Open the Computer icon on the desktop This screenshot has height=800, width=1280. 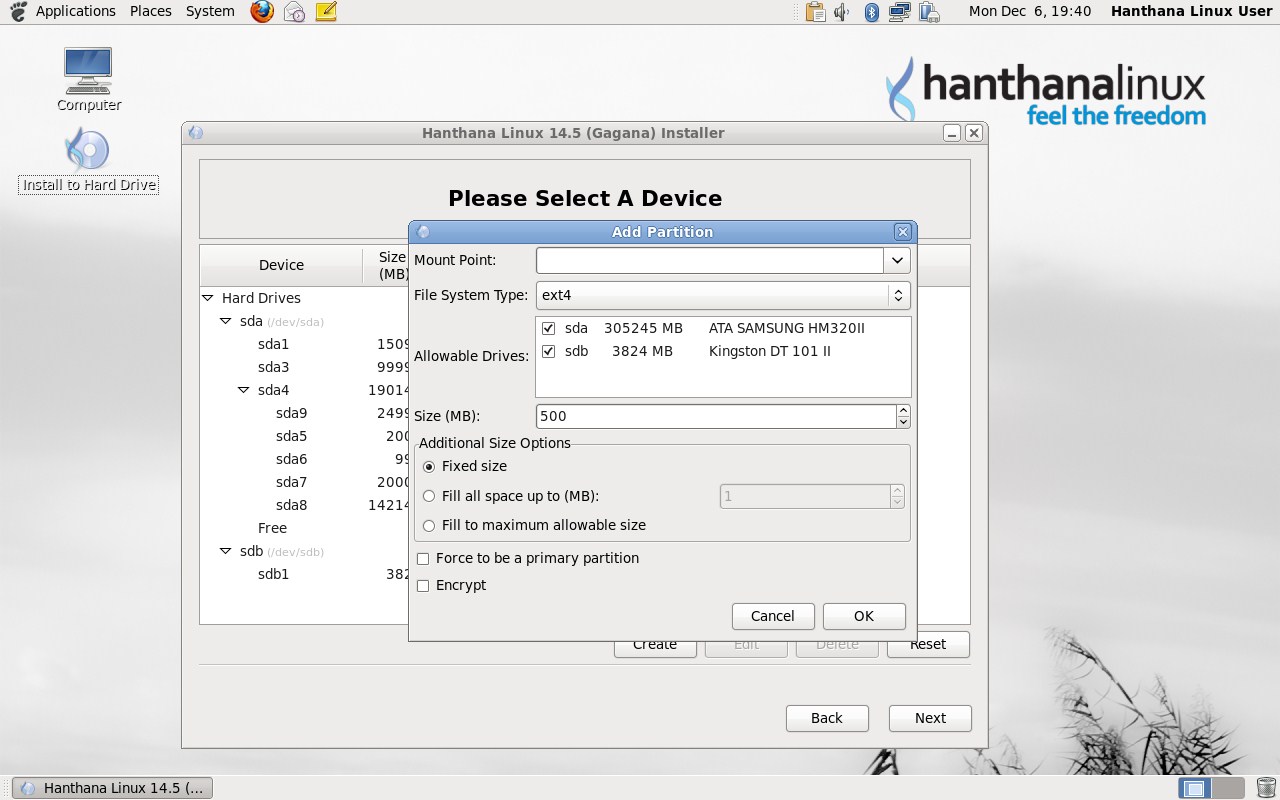pyautogui.click(x=88, y=70)
